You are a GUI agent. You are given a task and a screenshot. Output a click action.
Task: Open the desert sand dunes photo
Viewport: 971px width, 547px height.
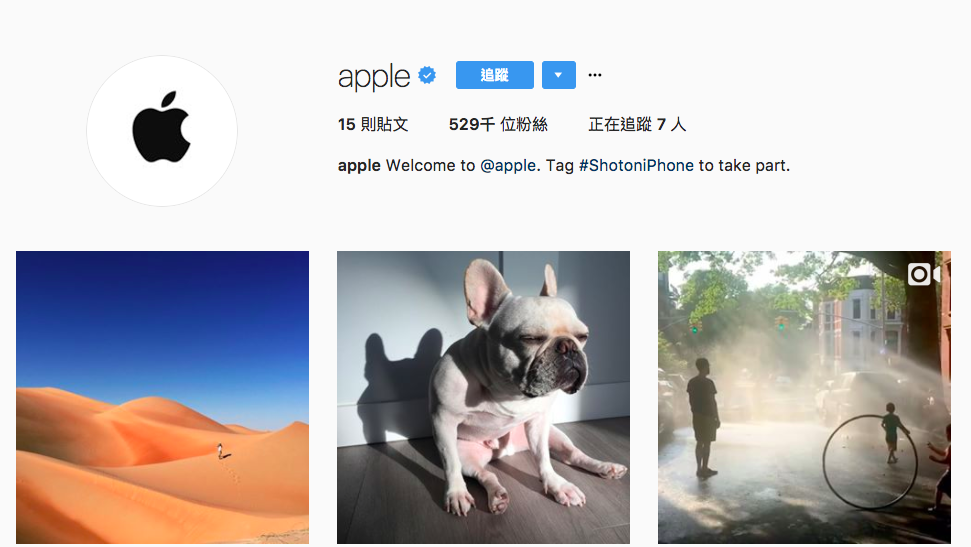point(162,397)
